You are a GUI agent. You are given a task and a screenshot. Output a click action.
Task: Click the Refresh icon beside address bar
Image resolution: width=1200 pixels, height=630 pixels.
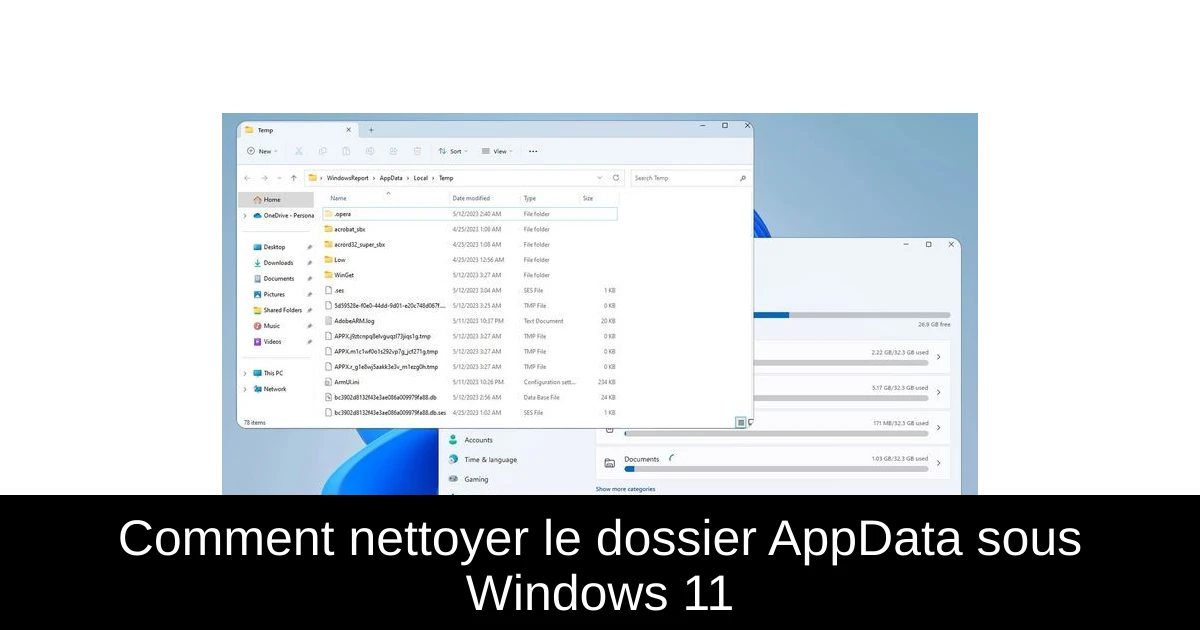coord(615,178)
